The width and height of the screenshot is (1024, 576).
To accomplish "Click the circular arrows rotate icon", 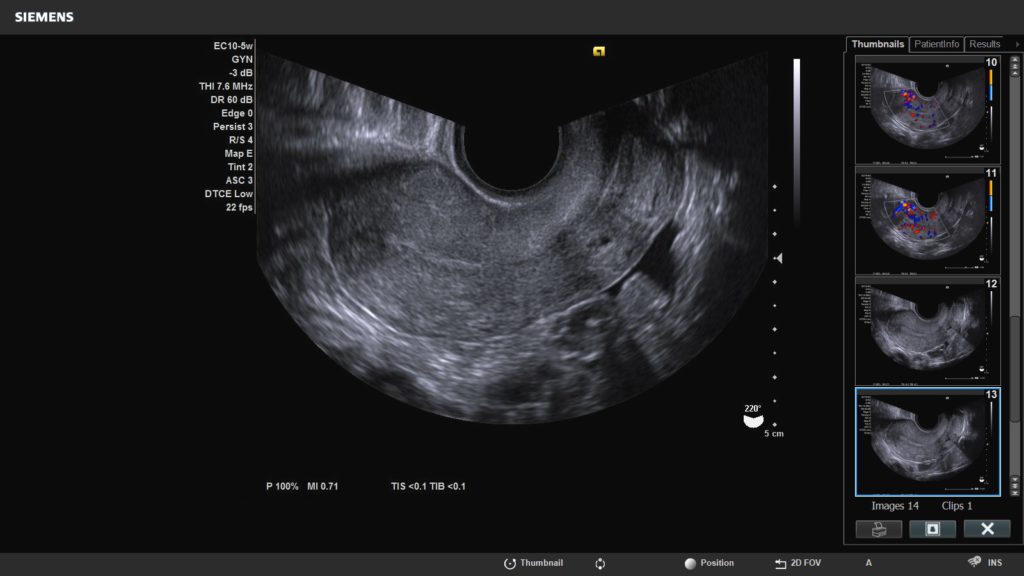I will [600, 563].
